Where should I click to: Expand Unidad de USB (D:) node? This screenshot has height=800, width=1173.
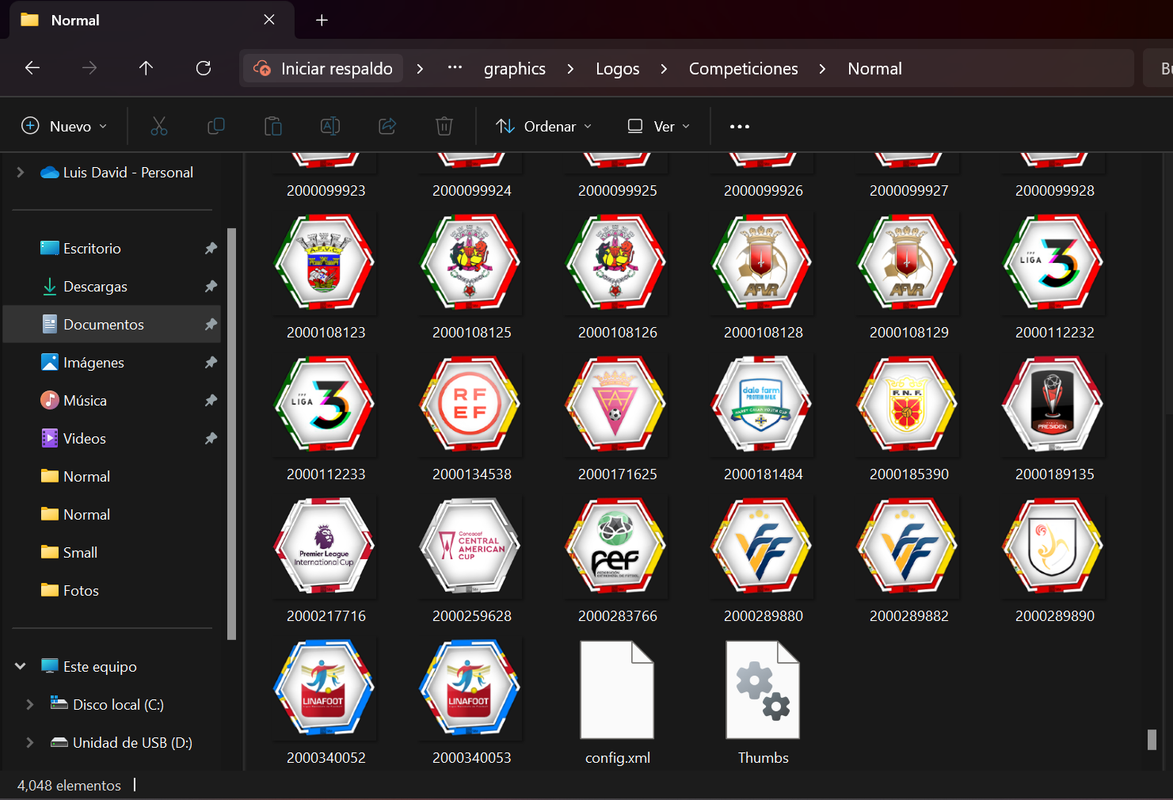point(30,742)
